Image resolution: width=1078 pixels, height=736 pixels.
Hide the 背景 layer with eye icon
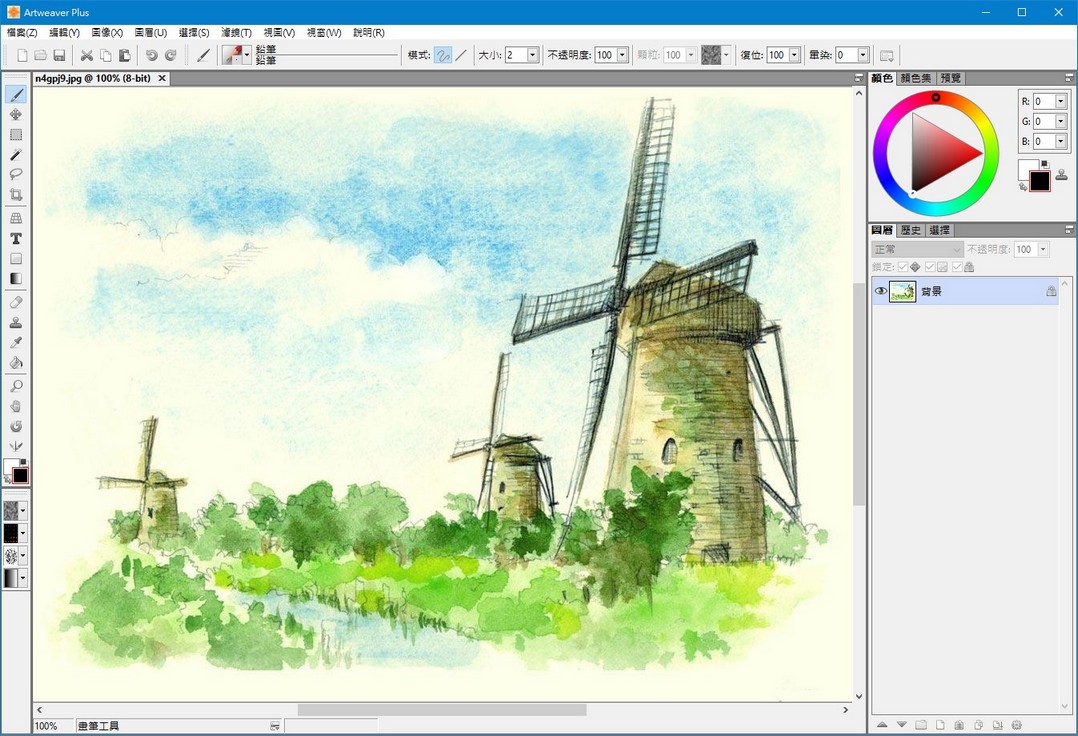tap(881, 292)
